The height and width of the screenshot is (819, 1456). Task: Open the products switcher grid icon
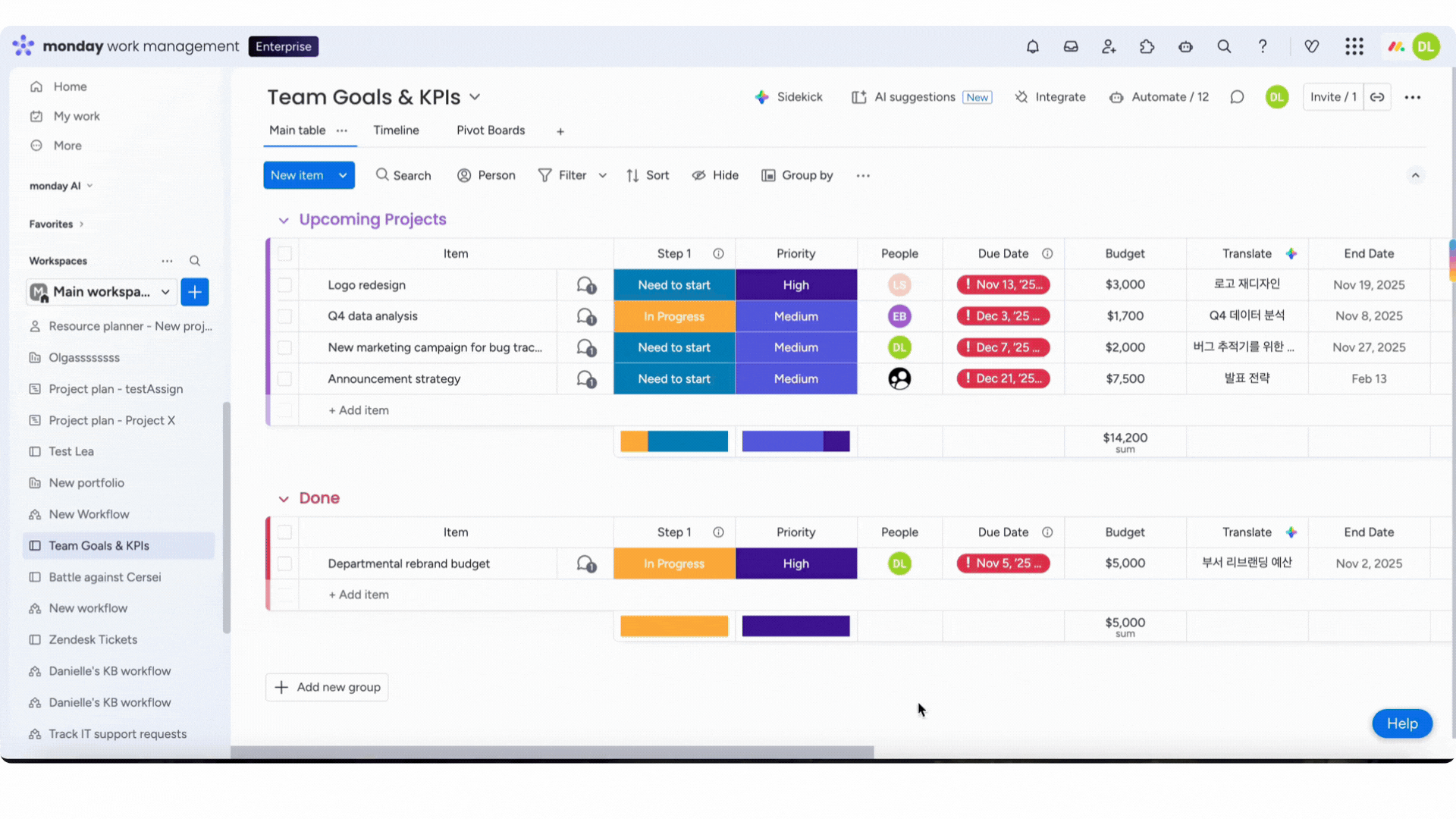coord(1354,46)
